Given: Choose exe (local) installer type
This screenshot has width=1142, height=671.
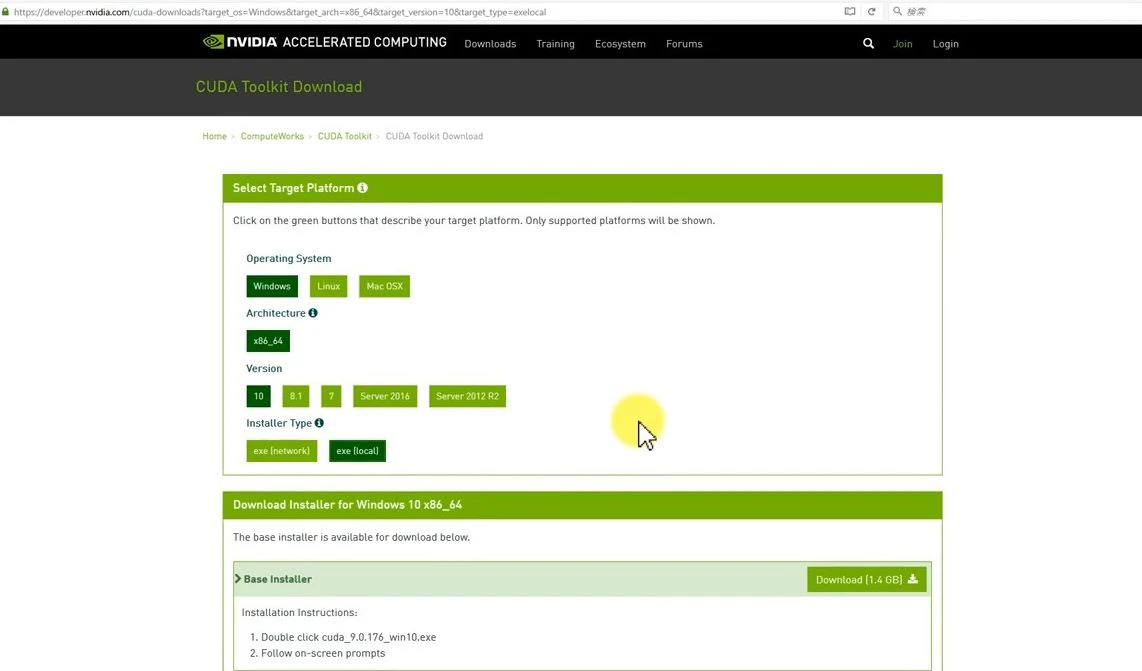Looking at the screenshot, I should (x=358, y=451).
